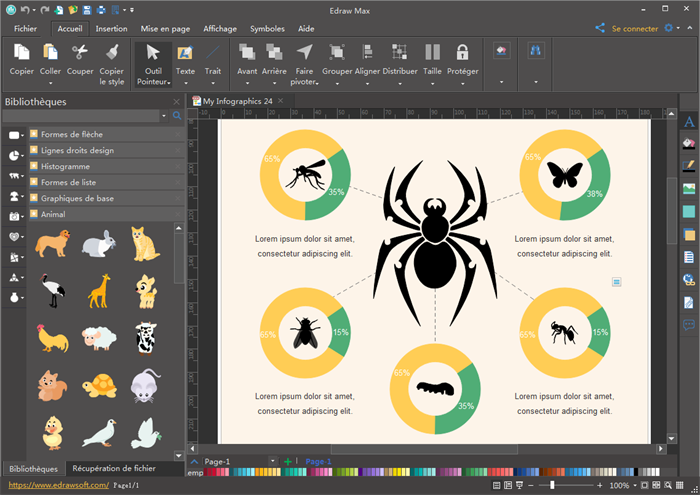Click the Copier (copy) icon

click(x=21, y=52)
